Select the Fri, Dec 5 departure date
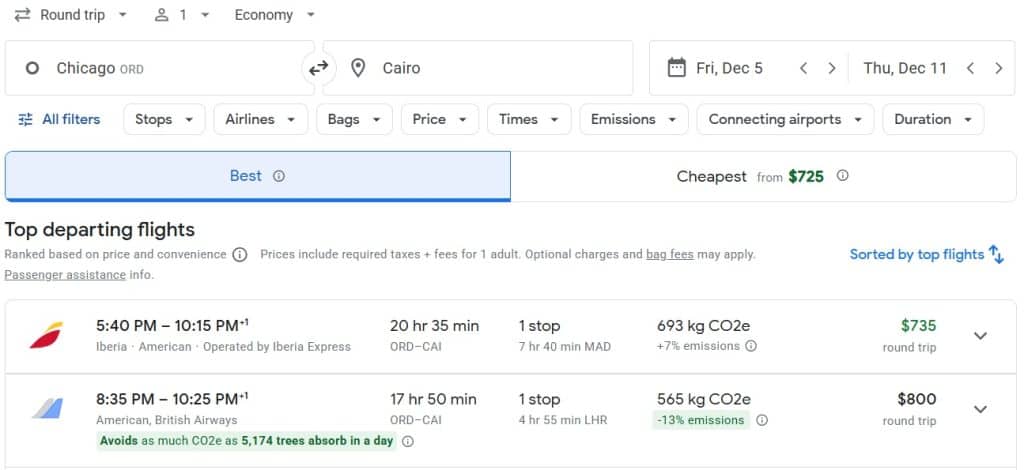The height and width of the screenshot is (470, 1024). 729,68
